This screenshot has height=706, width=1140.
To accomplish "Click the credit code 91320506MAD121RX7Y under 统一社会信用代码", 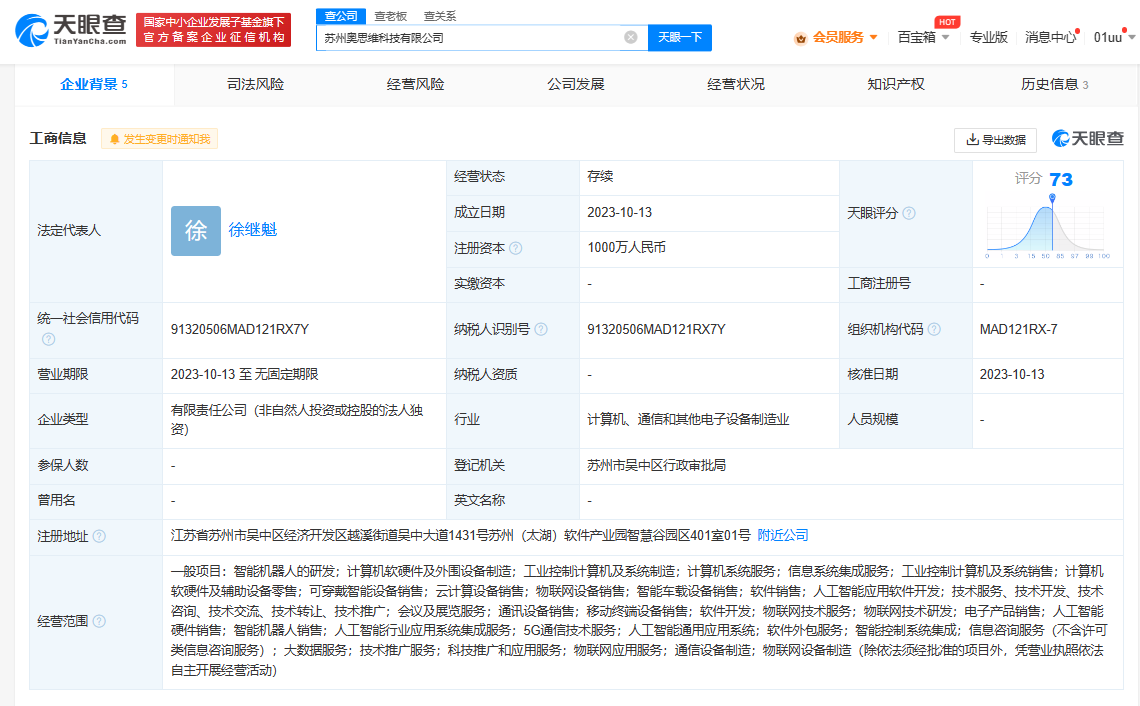I will (240, 329).
